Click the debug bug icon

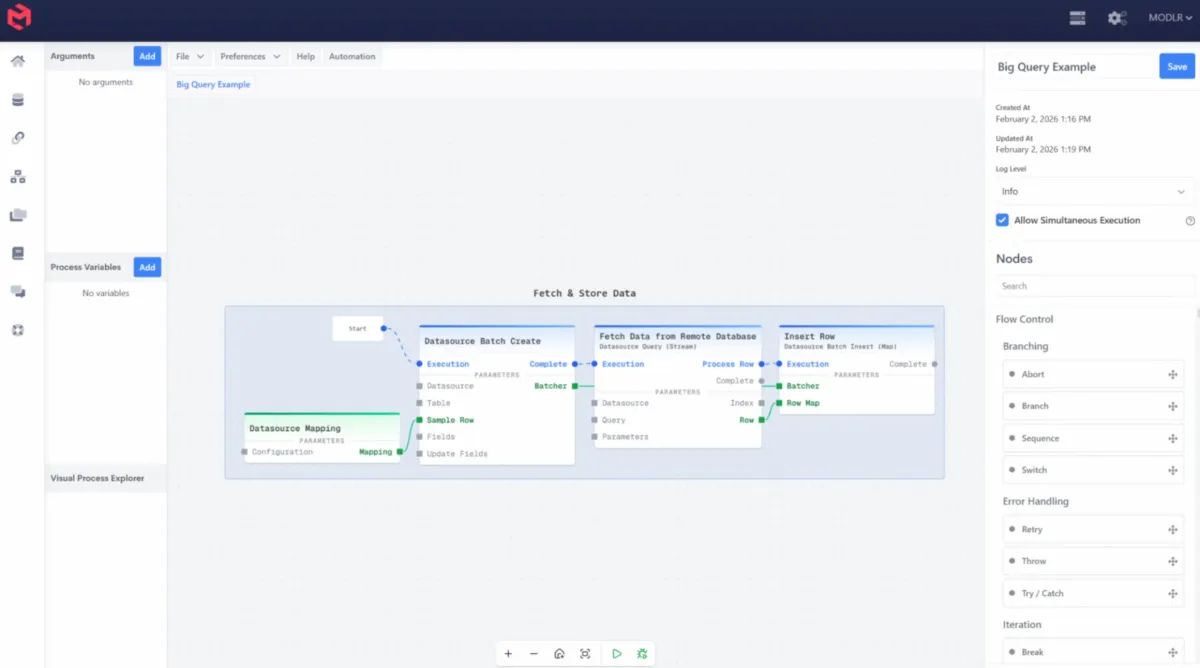pos(642,654)
